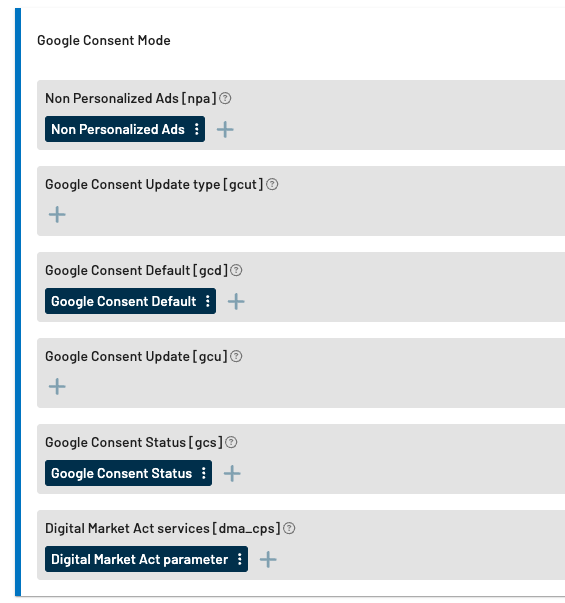Add variable to Google Consent Update type
The height and width of the screenshot is (603, 565).
pos(57,215)
